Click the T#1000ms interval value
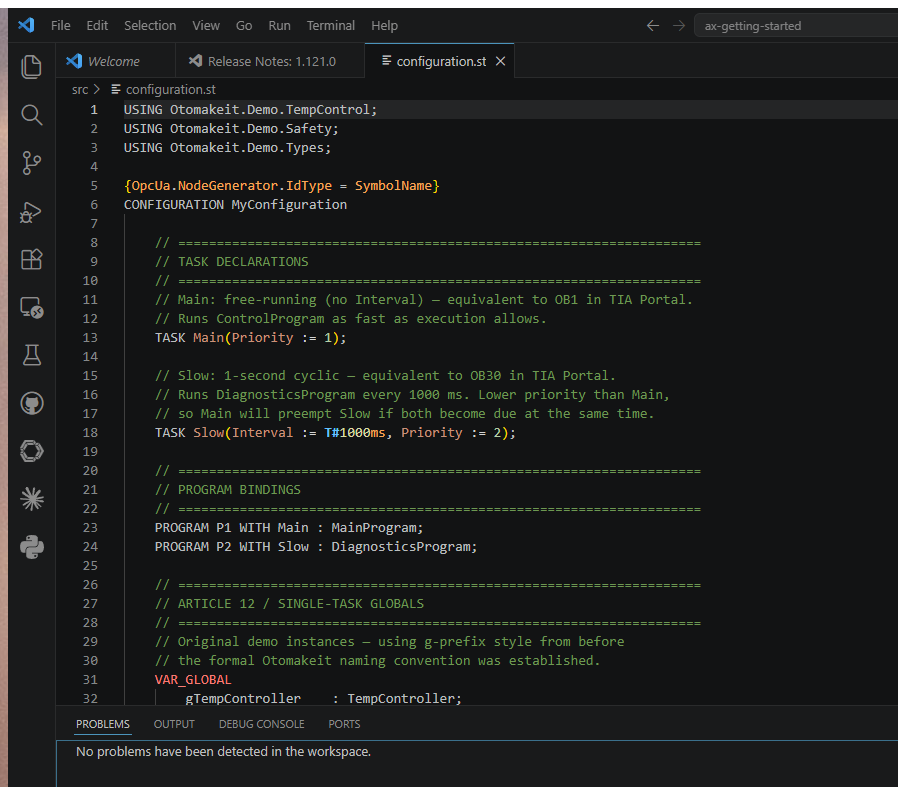Viewport: 898px width, 787px height. [x=355, y=432]
